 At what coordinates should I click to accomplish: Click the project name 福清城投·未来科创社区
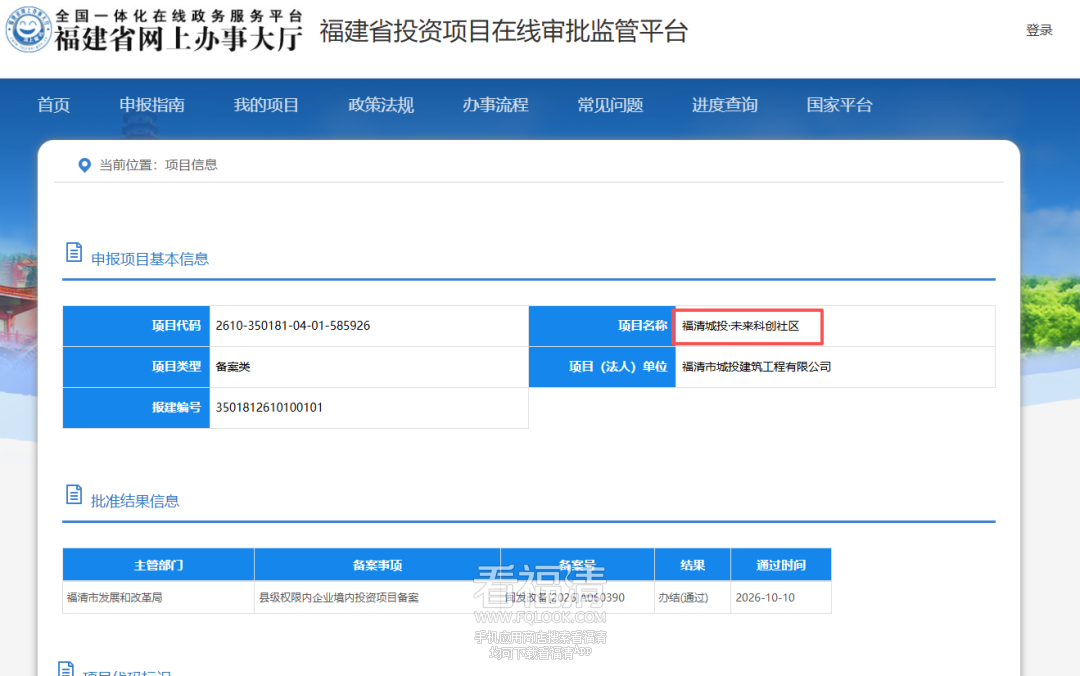point(740,326)
